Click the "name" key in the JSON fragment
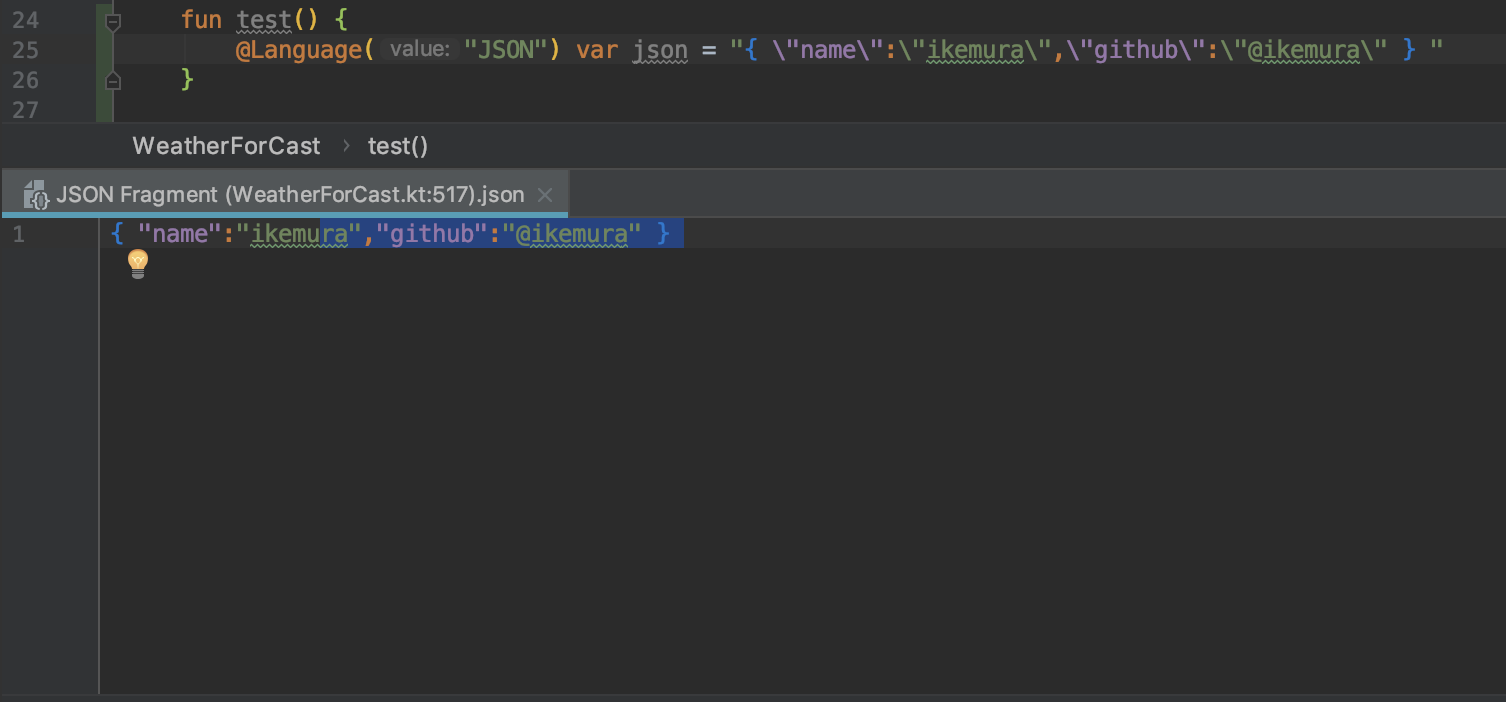This screenshot has width=1506, height=702. pyautogui.click(x=180, y=234)
